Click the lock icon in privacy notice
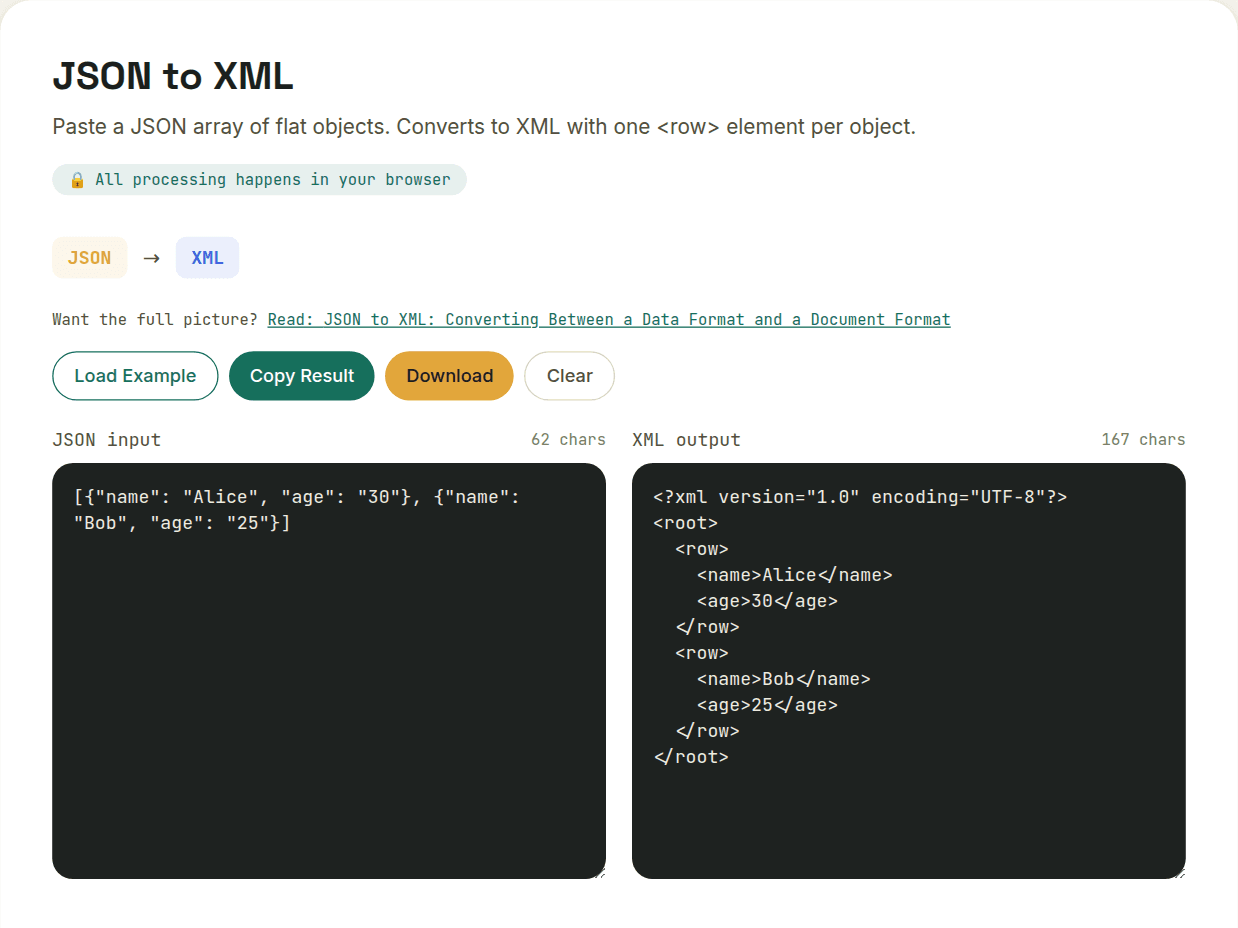Viewport: 1238px width, 928px height. (x=77, y=180)
